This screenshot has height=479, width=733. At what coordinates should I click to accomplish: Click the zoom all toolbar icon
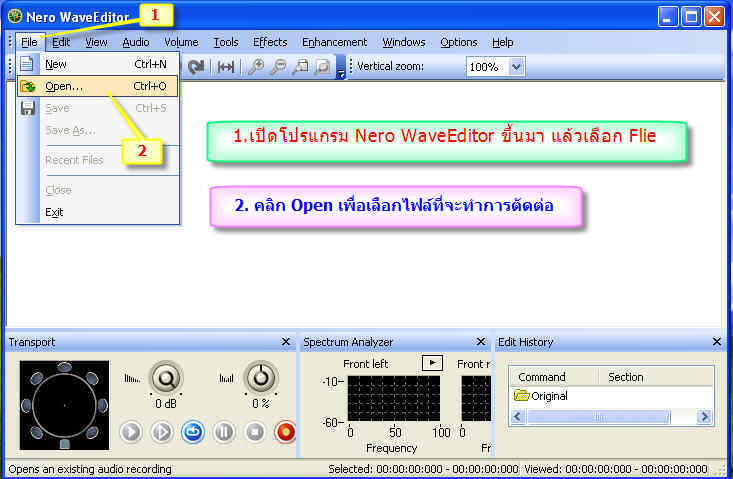tap(323, 67)
